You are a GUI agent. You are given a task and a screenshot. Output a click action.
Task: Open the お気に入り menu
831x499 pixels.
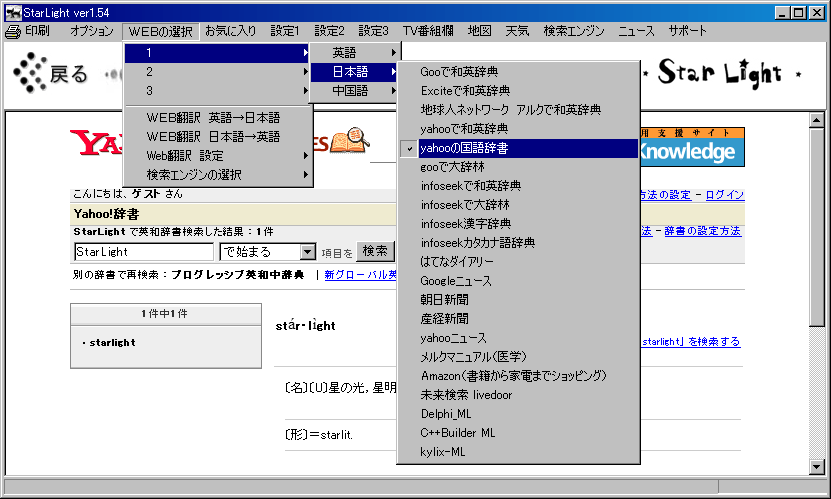coord(231,31)
